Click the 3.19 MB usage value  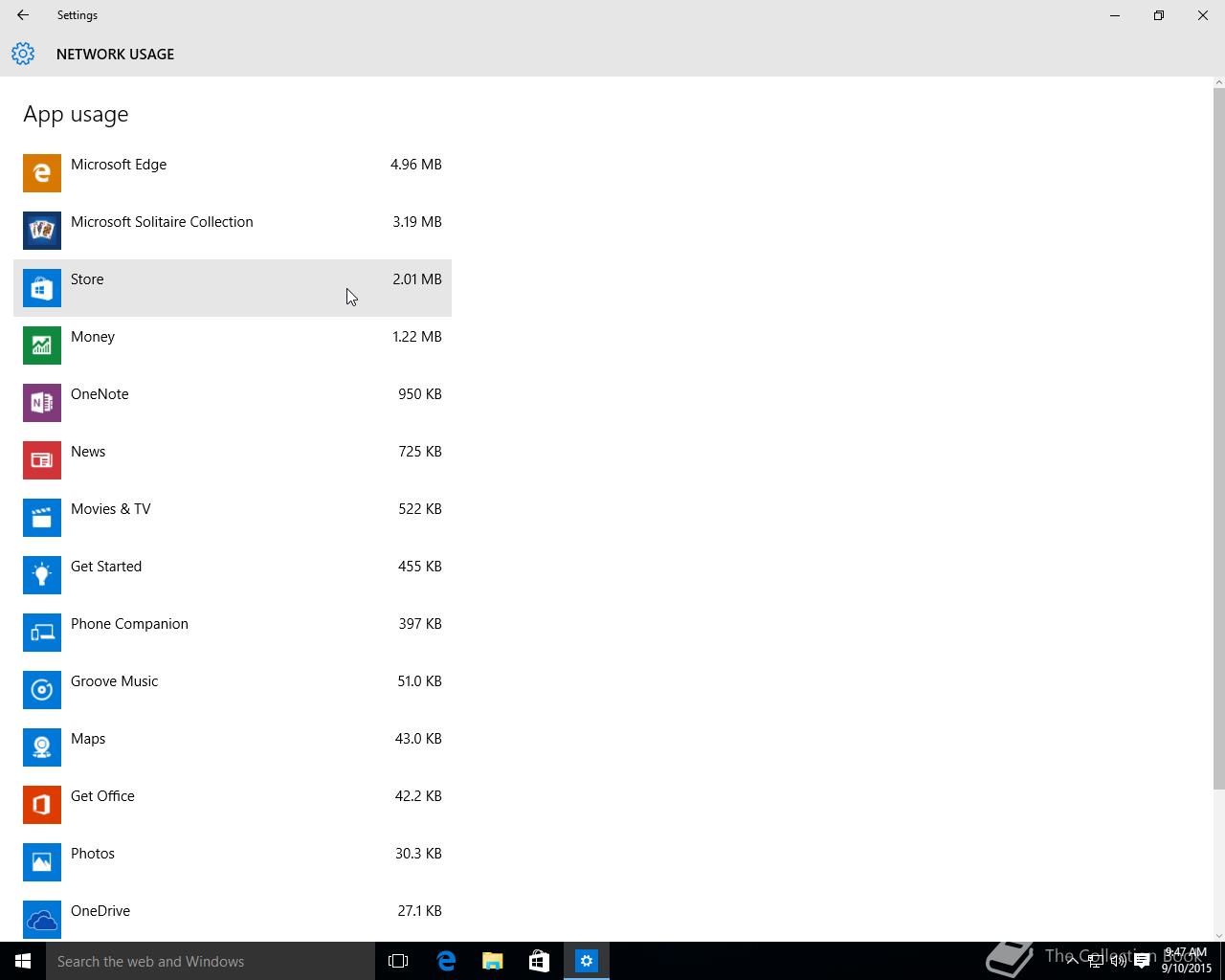tap(417, 222)
